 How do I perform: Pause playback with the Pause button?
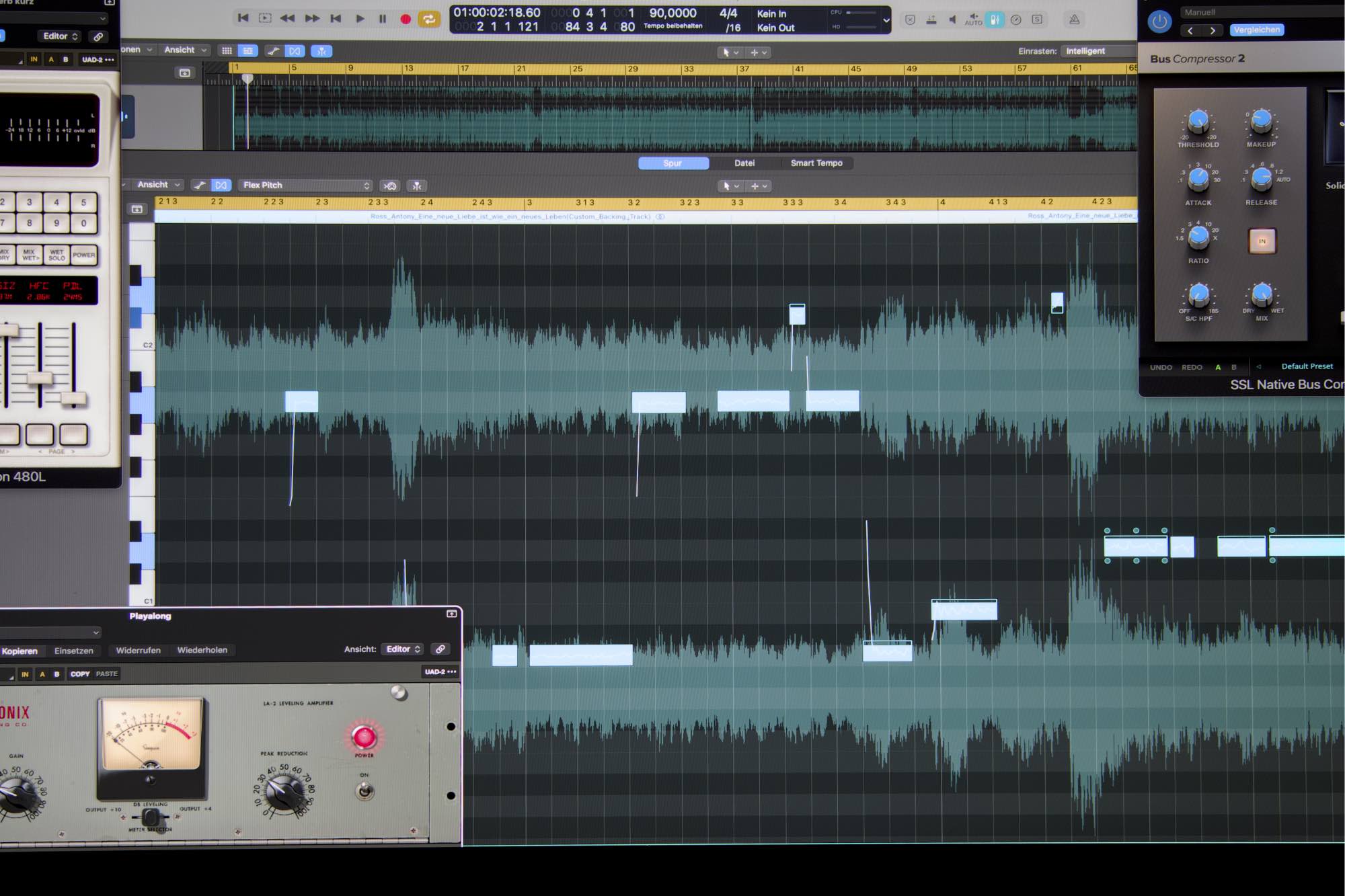[383, 19]
